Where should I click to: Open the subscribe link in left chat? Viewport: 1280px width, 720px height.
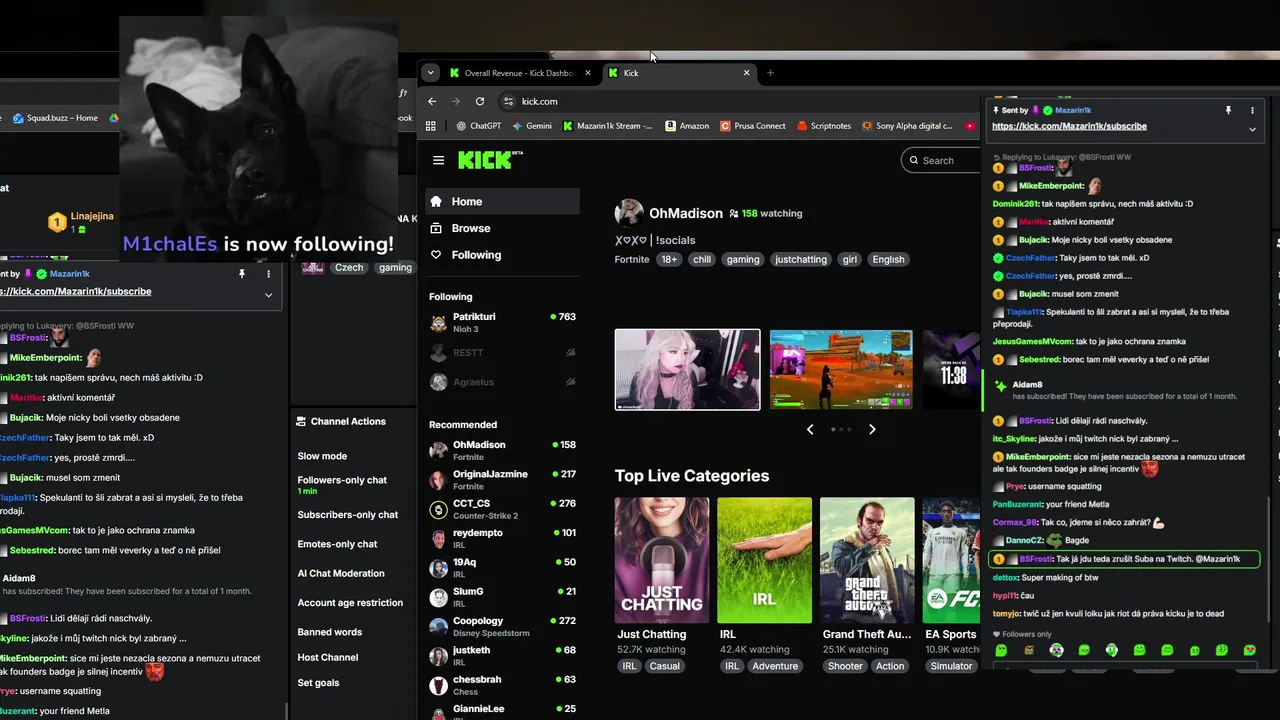coord(76,291)
